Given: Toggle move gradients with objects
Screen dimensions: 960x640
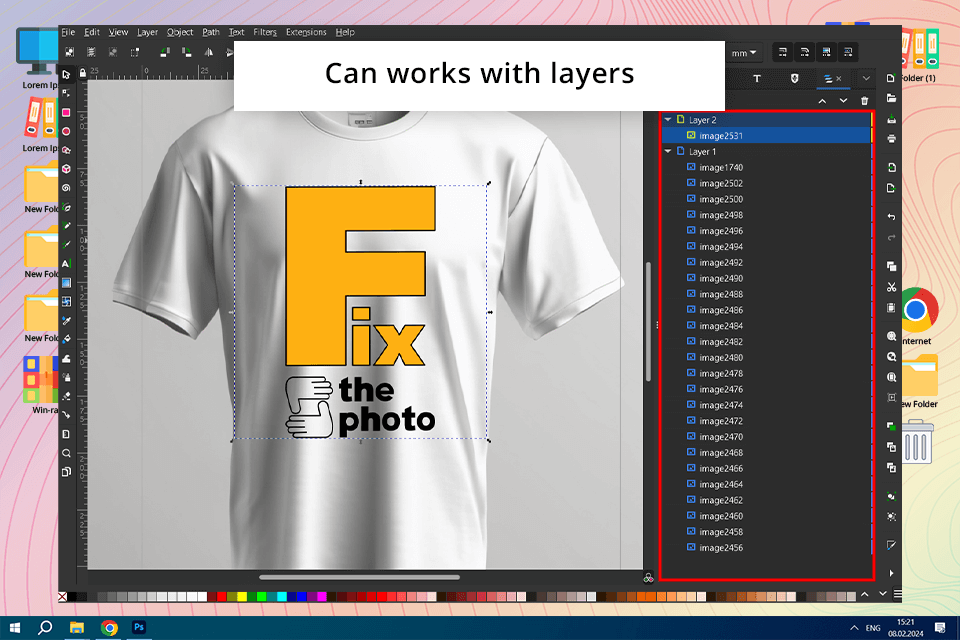Looking at the screenshot, I should click(x=827, y=52).
